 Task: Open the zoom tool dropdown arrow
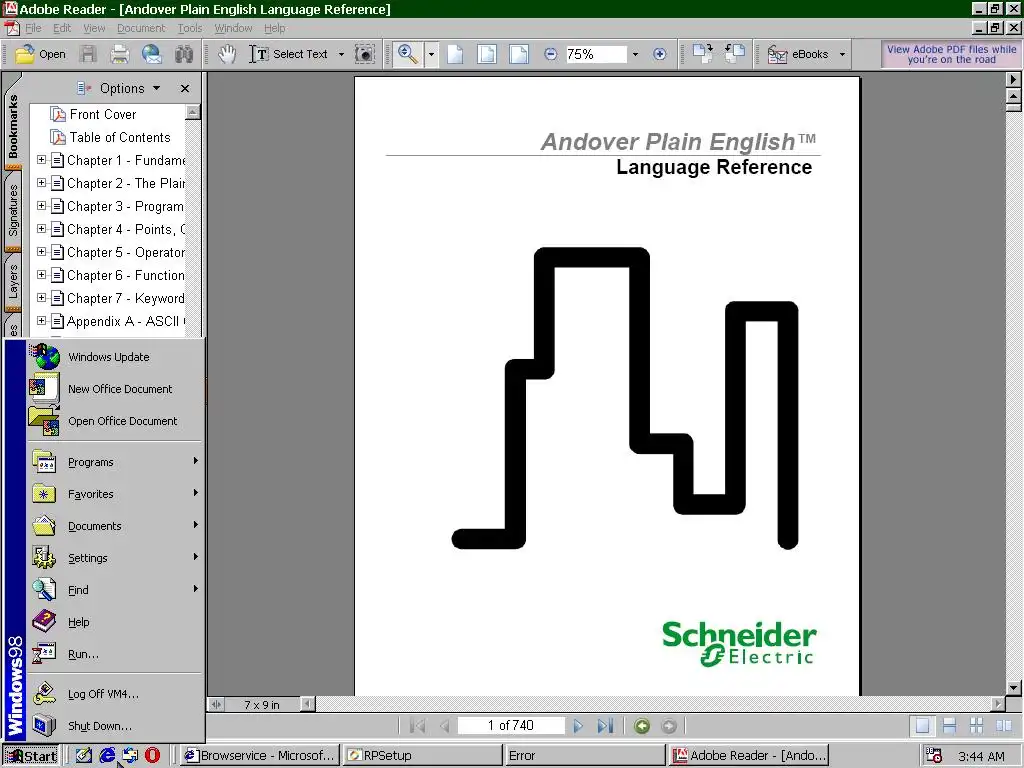point(431,54)
